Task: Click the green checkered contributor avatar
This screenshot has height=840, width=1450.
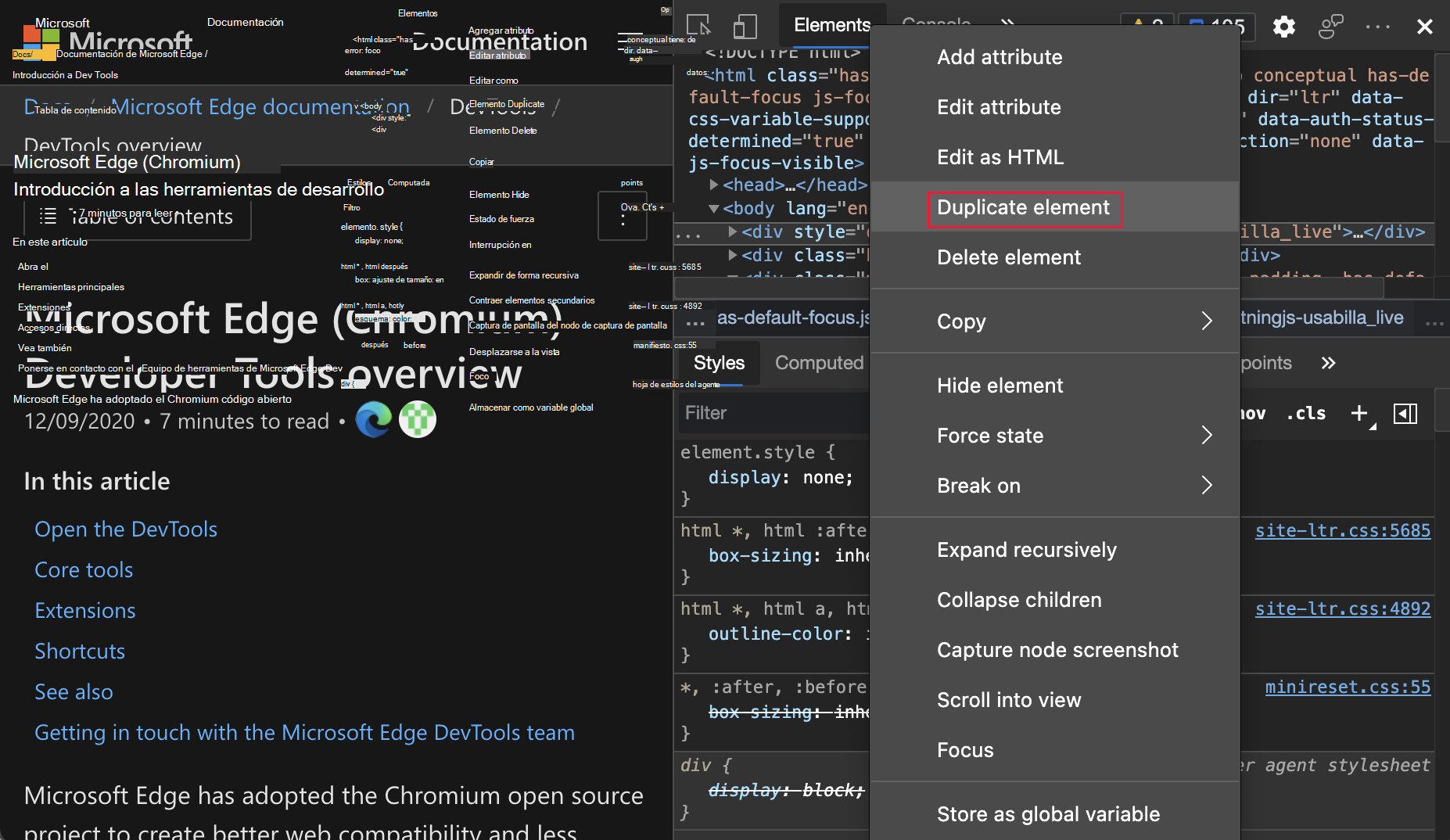Action: click(x=418, y=419)
